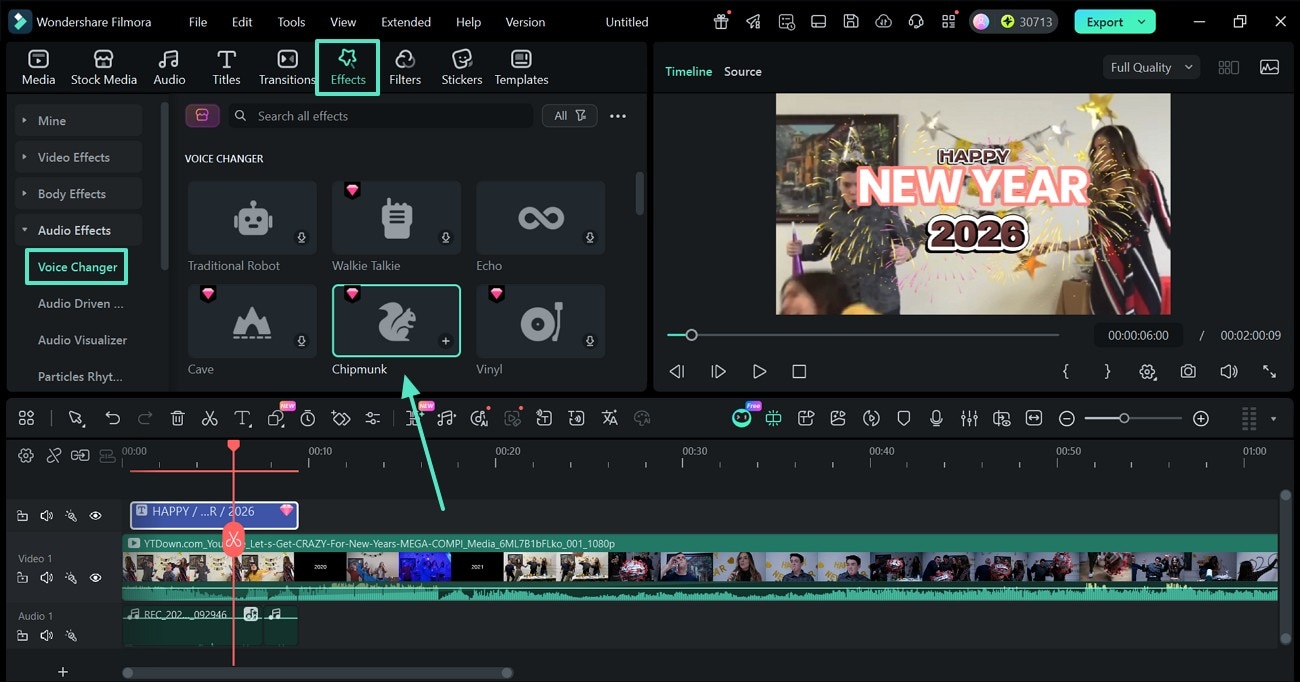Open the Media tab
Screen dimensions: 1300x682
coord(38,67)
